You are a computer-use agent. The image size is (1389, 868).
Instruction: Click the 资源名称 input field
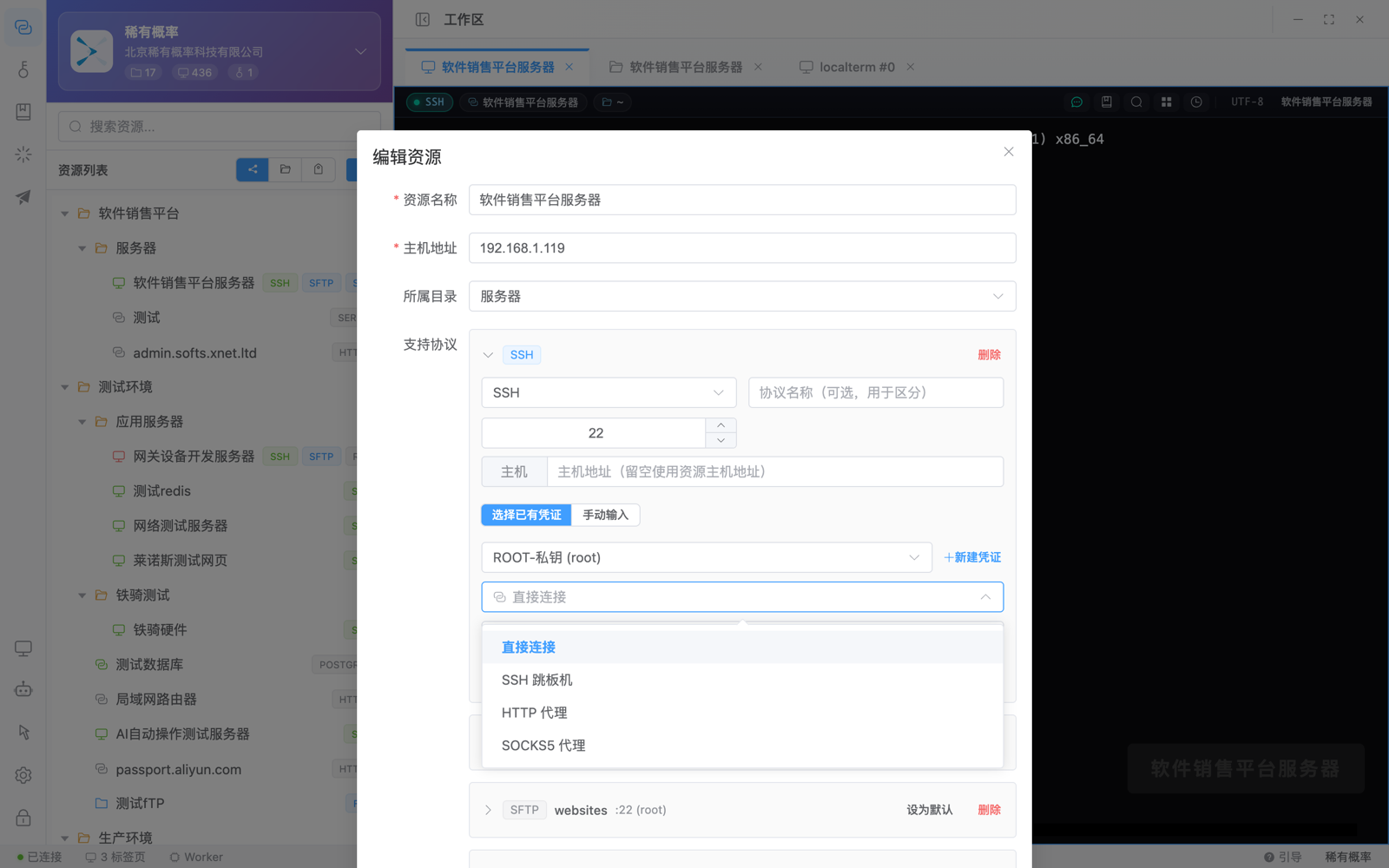pyautogui.click(x=742, y=200)
